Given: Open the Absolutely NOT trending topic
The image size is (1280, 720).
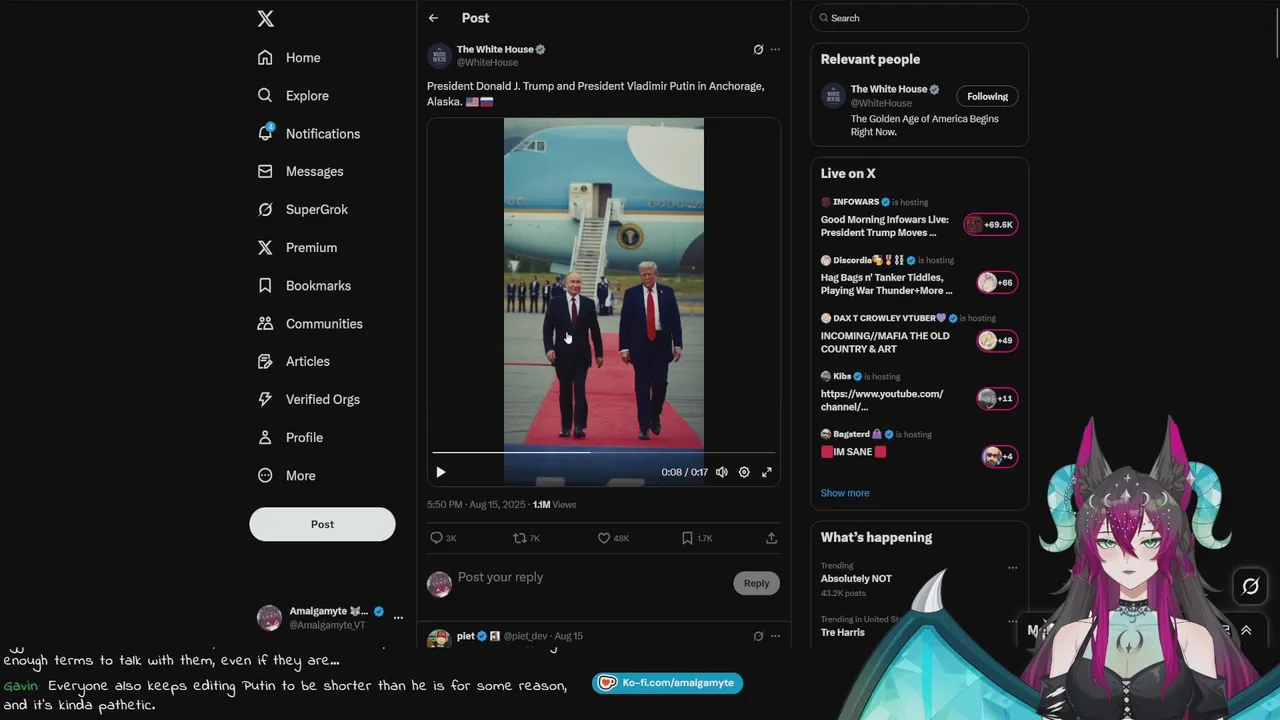Looking at the screenshot, I should coord(856,579).
